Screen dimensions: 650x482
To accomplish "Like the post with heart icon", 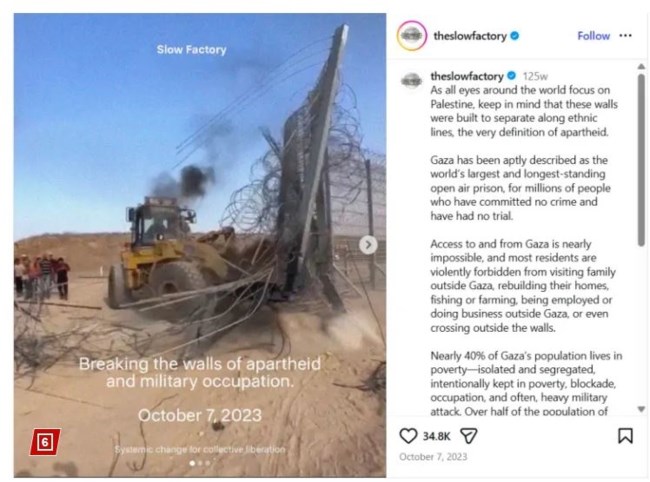I will click(408, 436).
